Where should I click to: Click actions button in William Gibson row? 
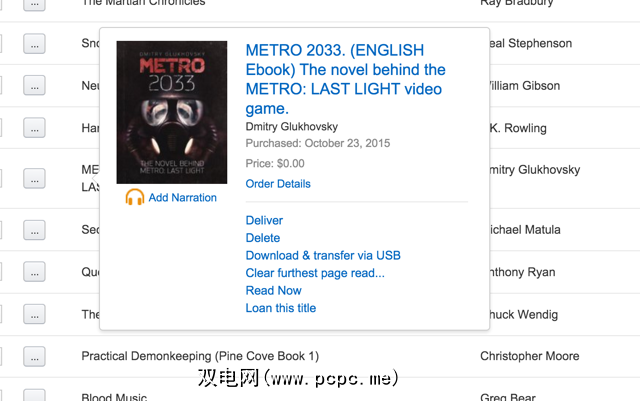coord(35,86)
